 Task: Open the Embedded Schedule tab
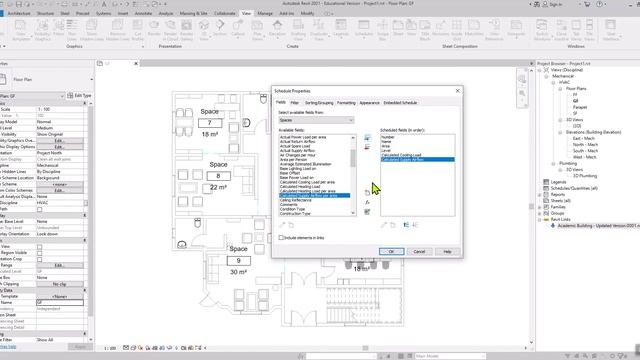click(400, 103)
